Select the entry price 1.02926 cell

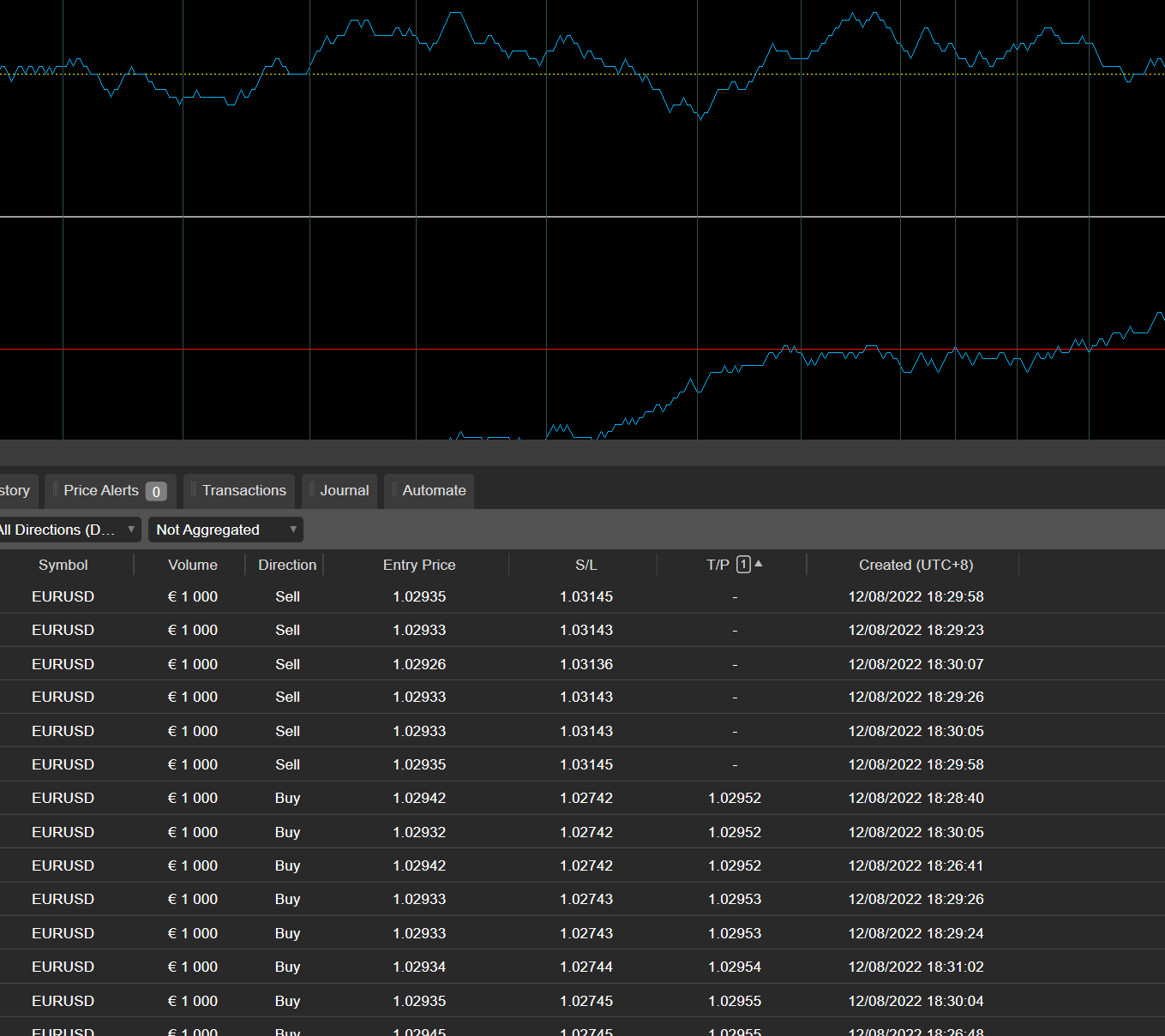tap(419, 664)
